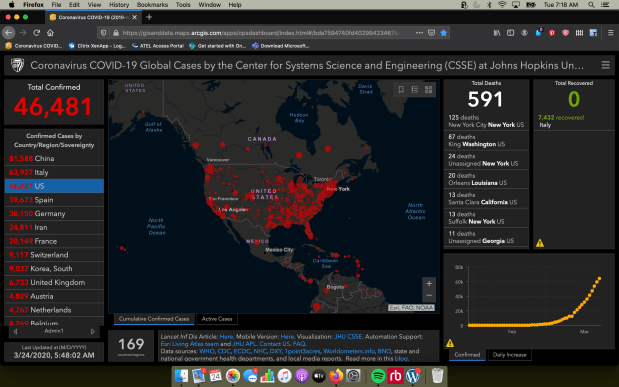The width and height of the screenshot is (619, 387).
Task: Open the Trash in the Dock
Action: (x=437, y=376)
